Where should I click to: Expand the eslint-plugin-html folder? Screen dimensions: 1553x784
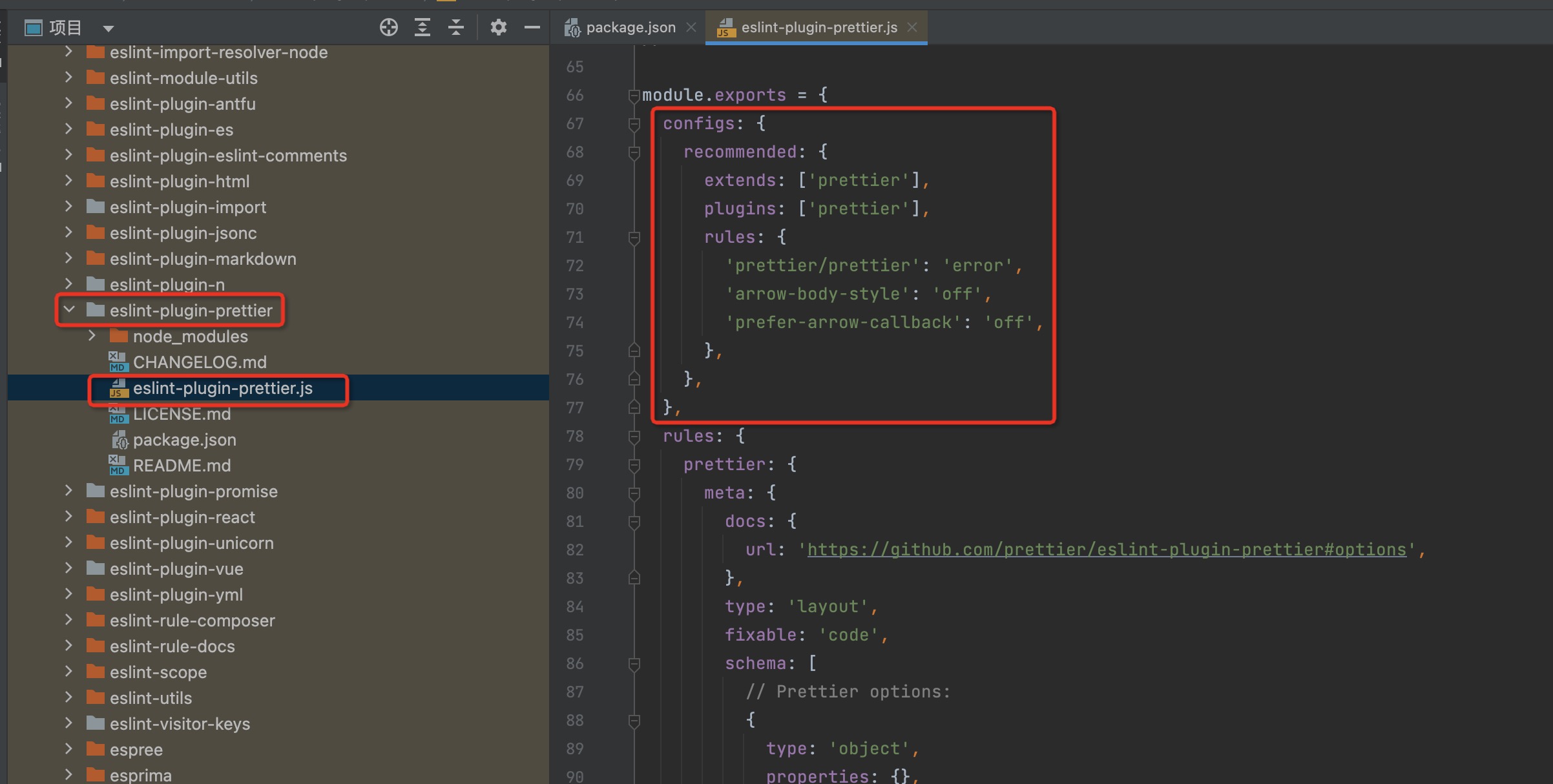click(68, 181)
